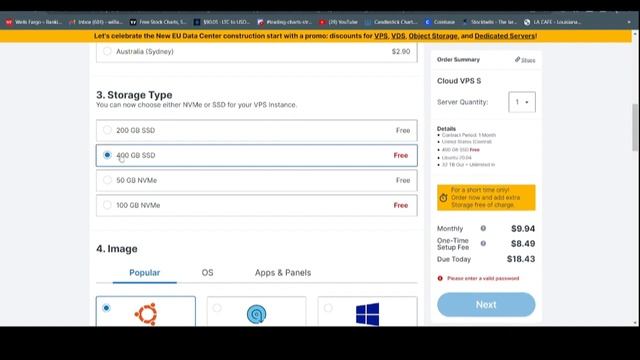
Task: Open the LA CAFE Louisiana bookmark
Action: coord(553,22)
